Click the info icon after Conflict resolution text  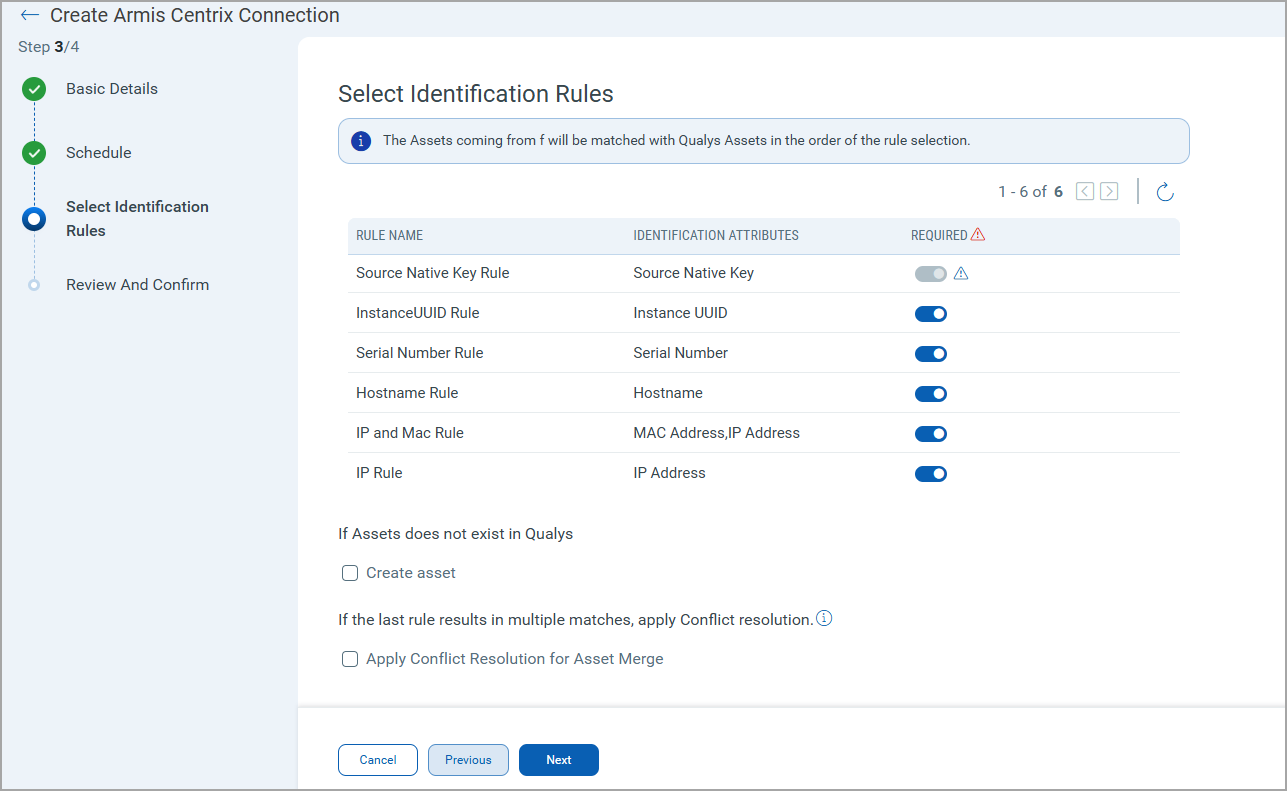[824, 618]
